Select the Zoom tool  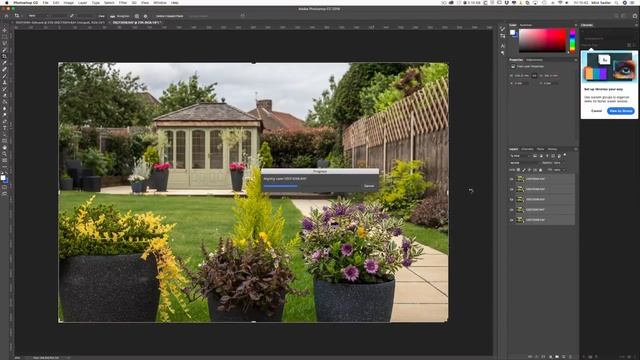5,154
